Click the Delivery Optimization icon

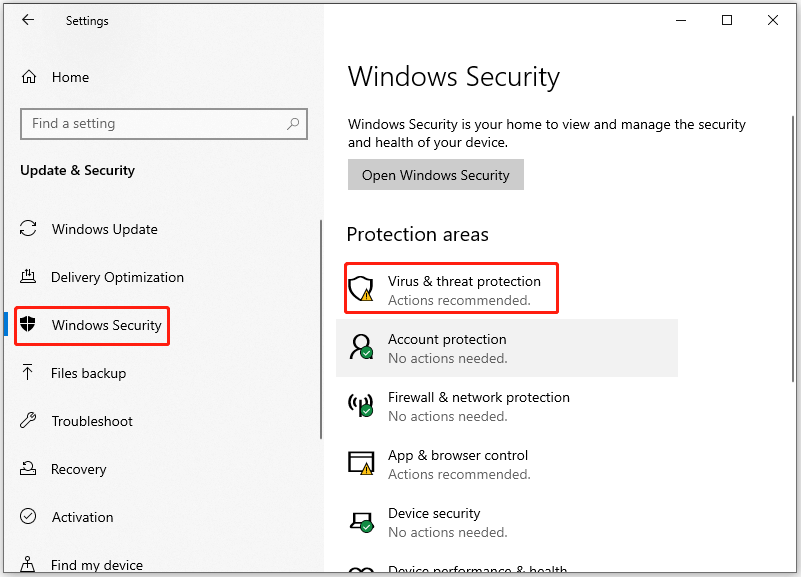[29, 277]
